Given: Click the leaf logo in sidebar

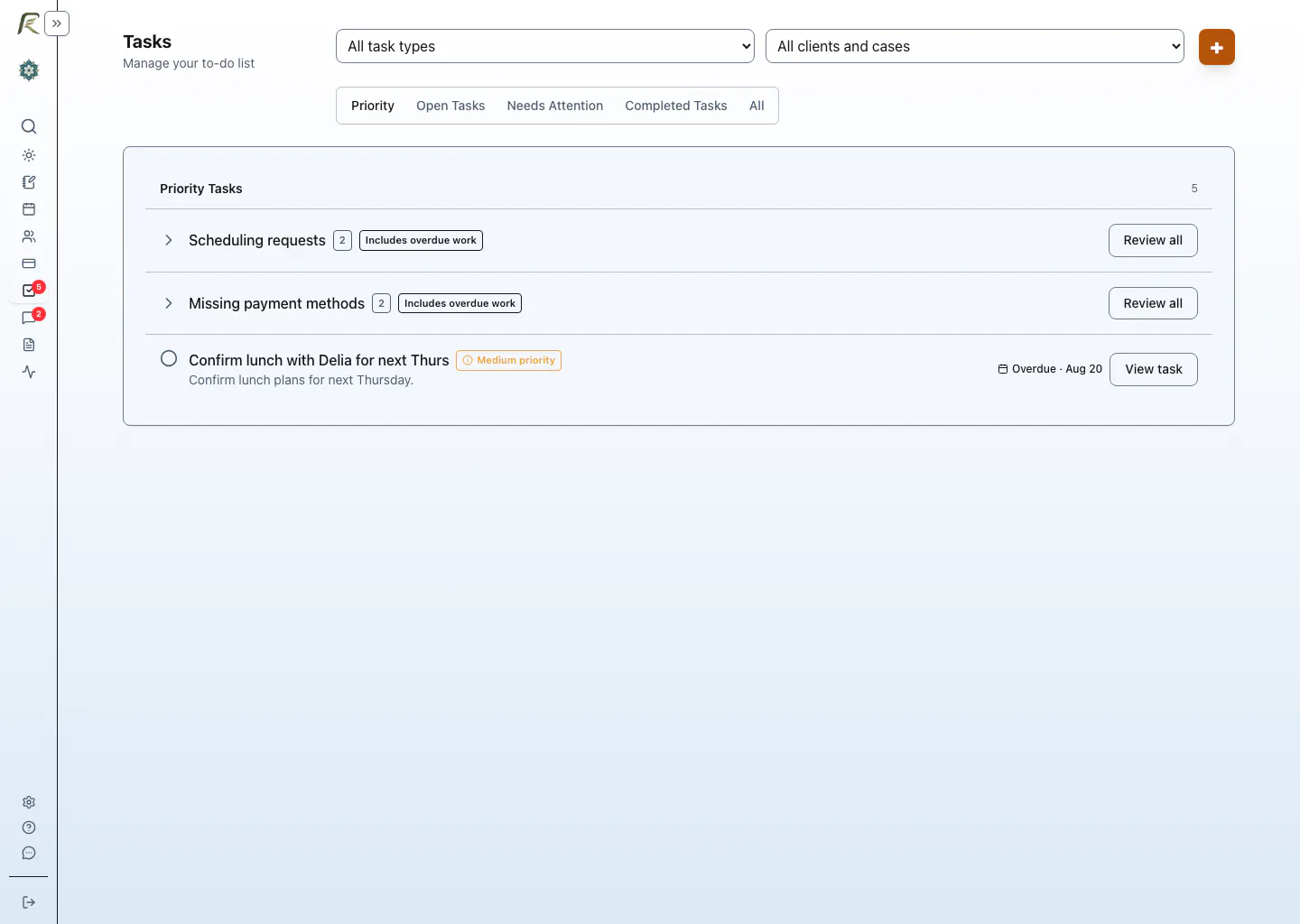Looking at the screenshot, I should (x=28, y=23).
